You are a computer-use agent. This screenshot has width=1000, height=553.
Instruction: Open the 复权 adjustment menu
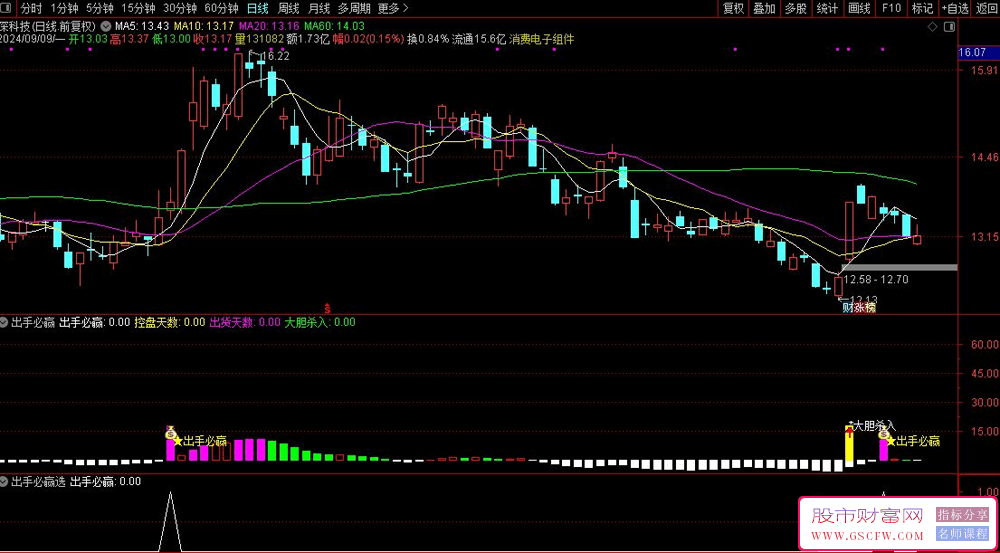point(733,8)
